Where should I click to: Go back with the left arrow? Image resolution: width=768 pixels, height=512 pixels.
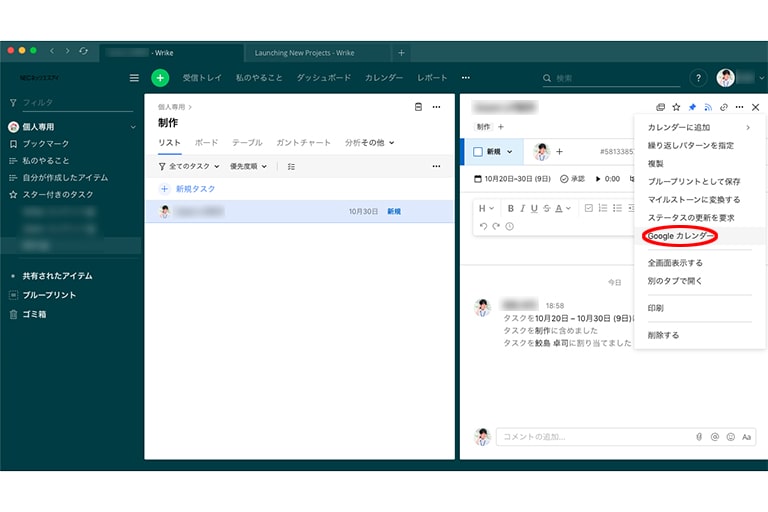tap(52, 51)
